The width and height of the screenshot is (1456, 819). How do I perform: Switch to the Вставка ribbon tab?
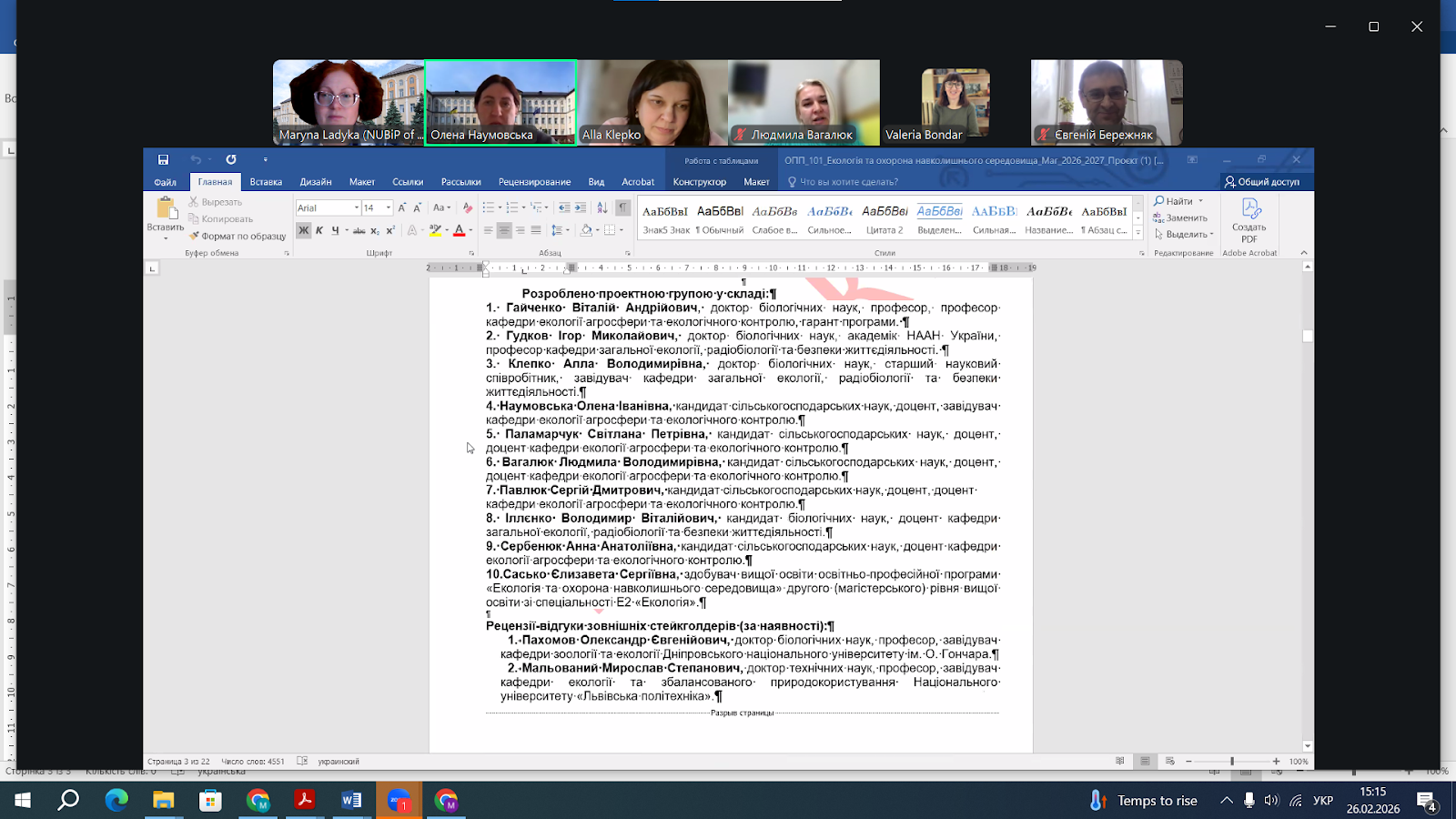[266, 182]
